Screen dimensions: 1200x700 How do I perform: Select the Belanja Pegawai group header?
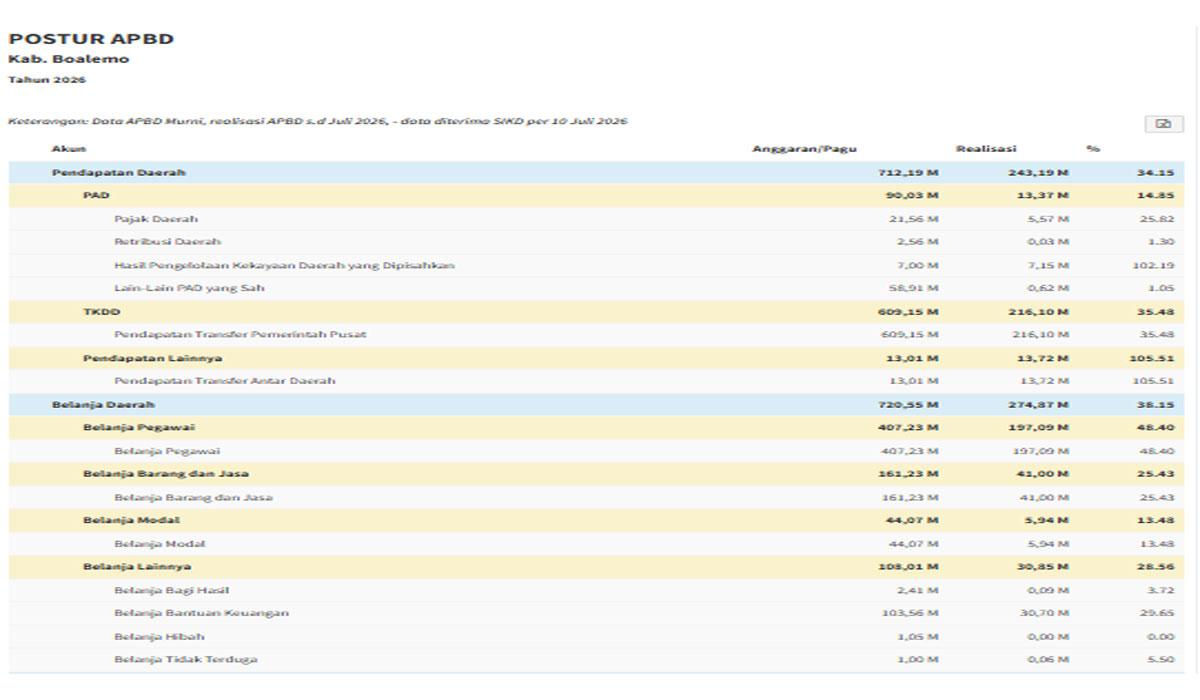point(596,428)
